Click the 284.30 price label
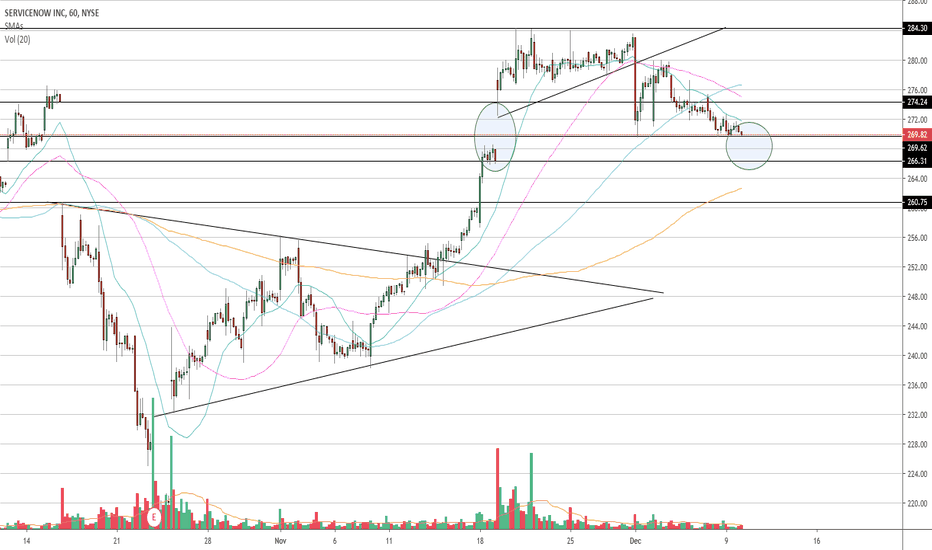This screenshot has height=550, width=932. [917, 28]
